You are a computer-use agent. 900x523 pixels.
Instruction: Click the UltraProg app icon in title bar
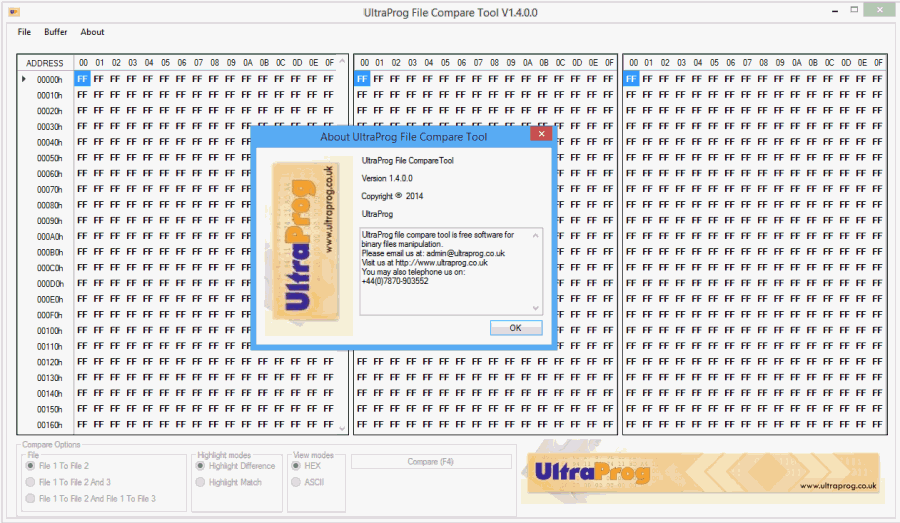tap(15, 11)
